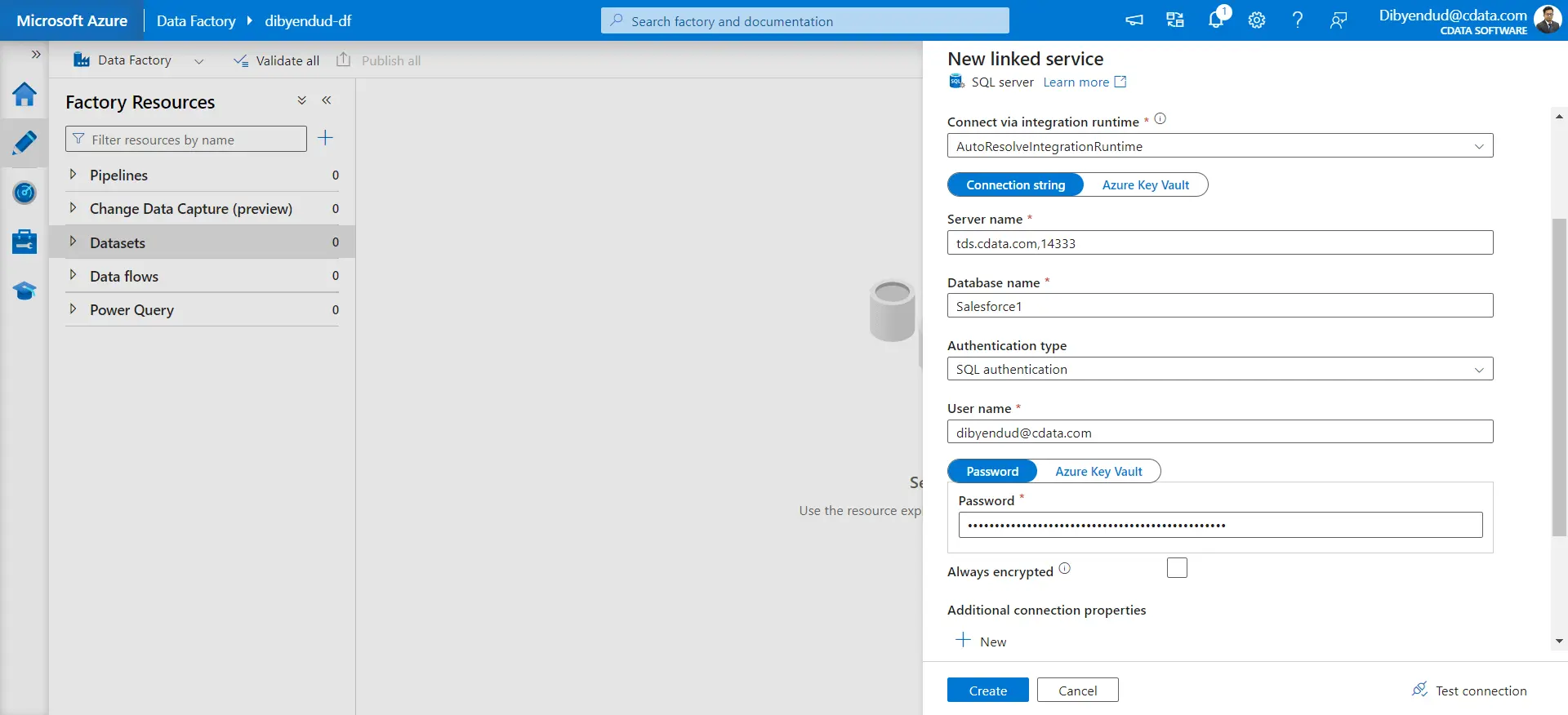The height and width of the screenshot is (715, 1568).
Task: Click the Learn more external link icon
Action: pos(1120,82)
